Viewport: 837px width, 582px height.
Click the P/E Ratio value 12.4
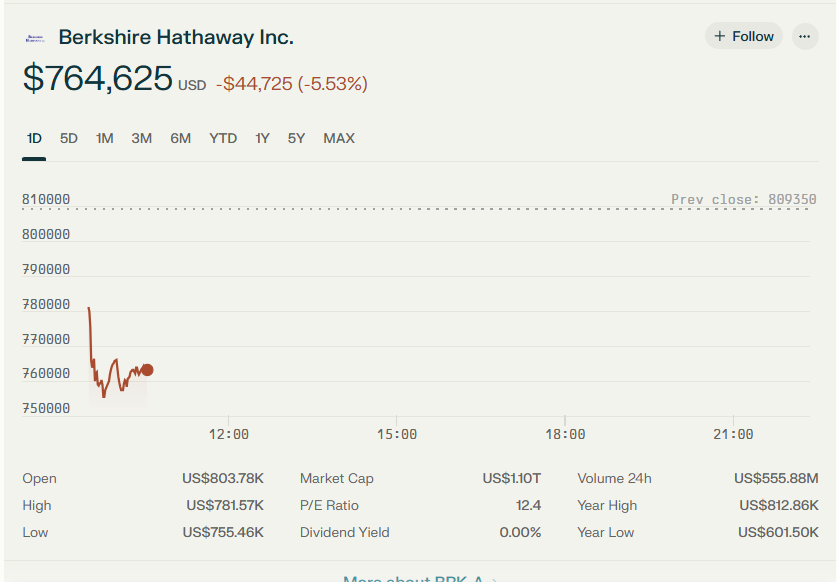point(528,505)
